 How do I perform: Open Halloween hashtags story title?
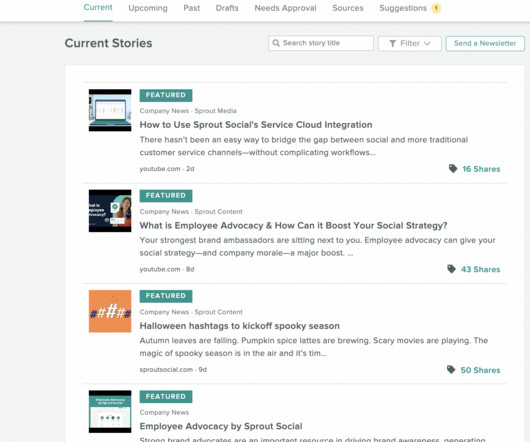click(x=240, y=326)
